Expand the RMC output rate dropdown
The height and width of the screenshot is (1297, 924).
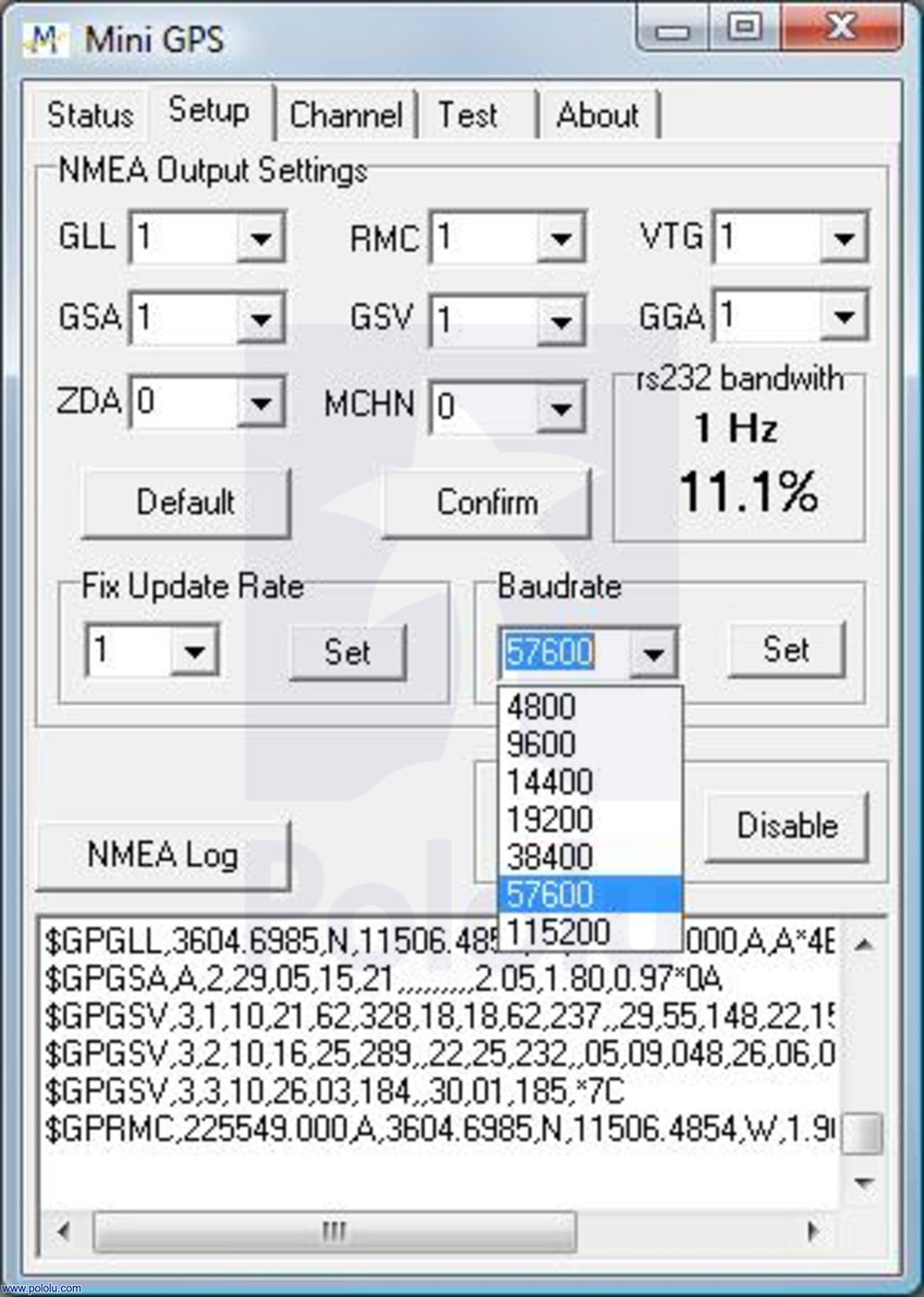pyautogui.click(x=561, y=239)
